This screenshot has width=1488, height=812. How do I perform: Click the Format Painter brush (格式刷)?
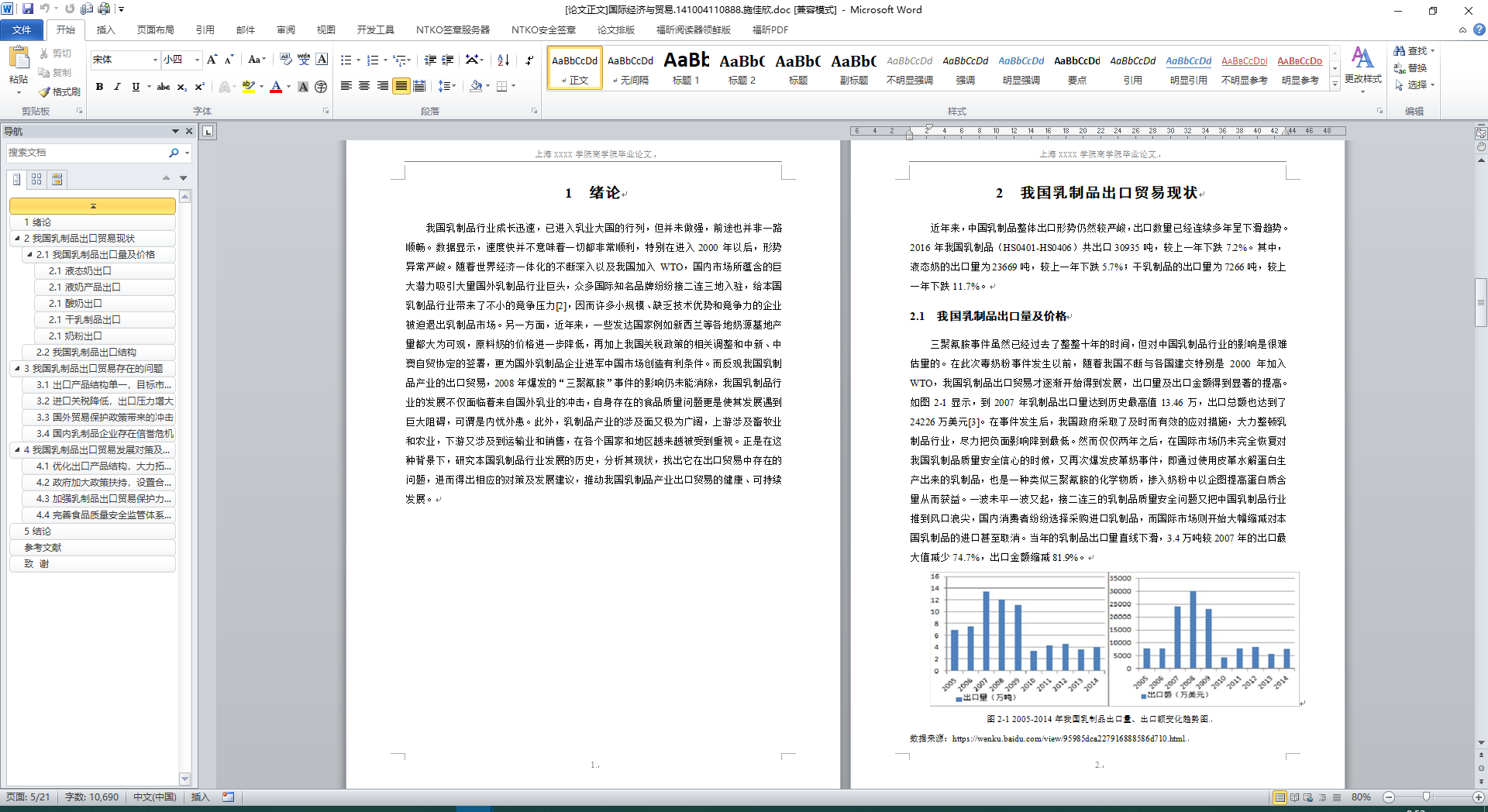click(60, 91)
